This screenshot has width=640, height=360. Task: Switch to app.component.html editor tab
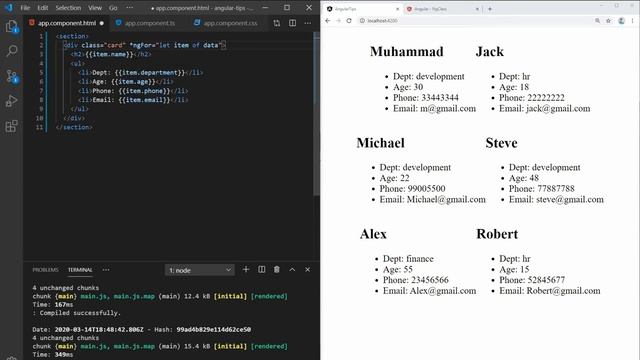click(67, 23)
